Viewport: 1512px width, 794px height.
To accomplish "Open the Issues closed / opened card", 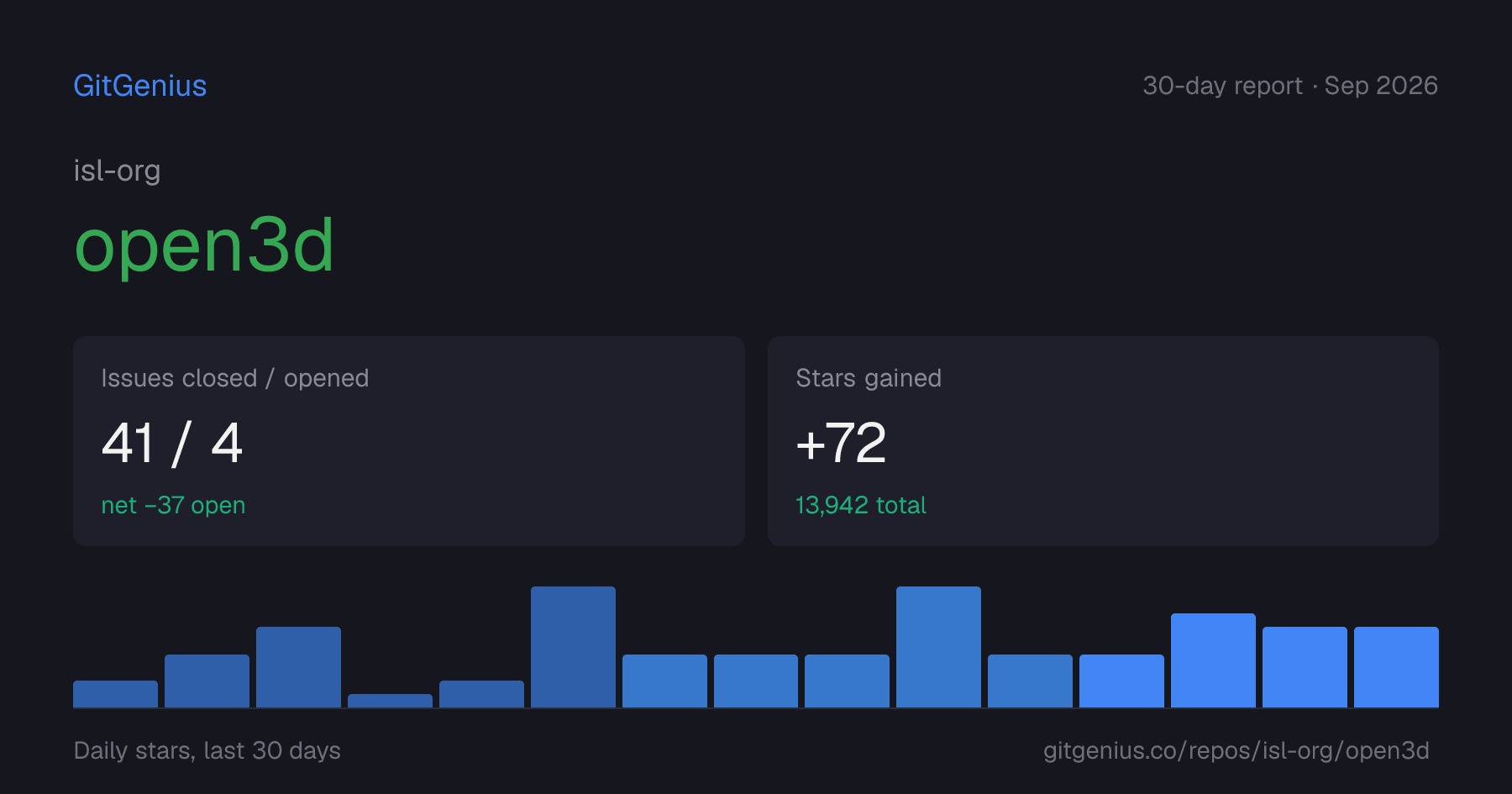I will [409, 441].
